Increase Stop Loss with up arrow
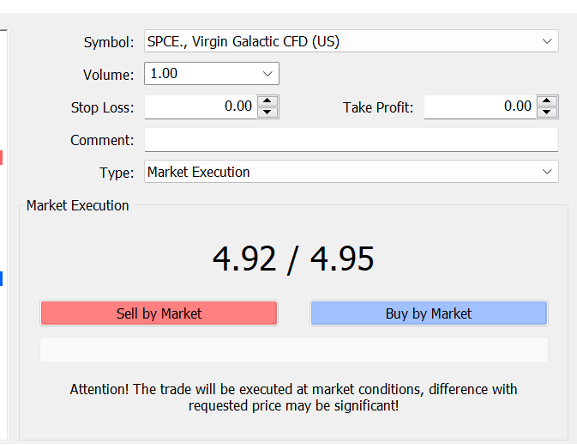 [268, 101]
